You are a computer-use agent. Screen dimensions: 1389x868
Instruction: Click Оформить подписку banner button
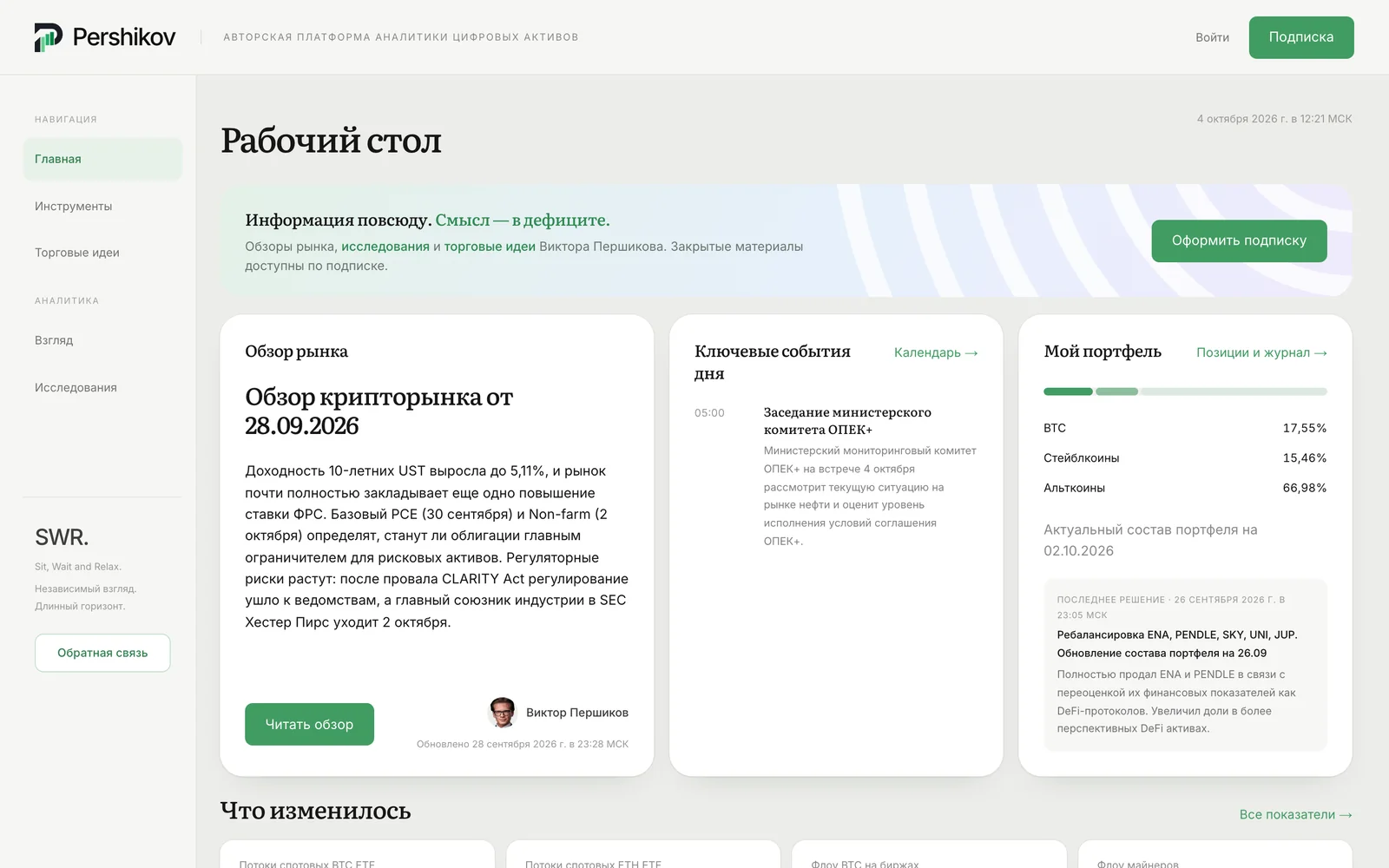click(x=1239, y=240)
